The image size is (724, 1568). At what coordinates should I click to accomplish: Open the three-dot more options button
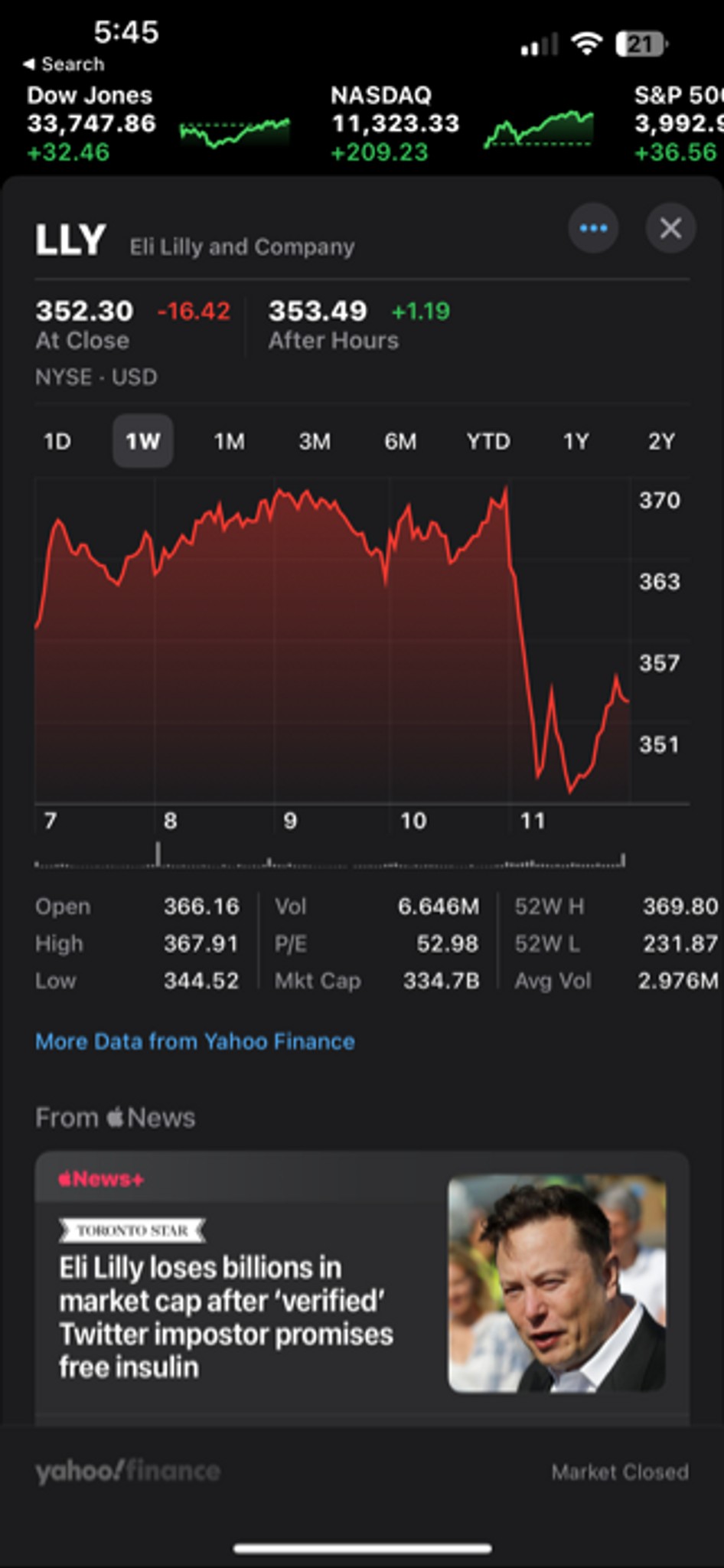[x=593, y=228]
